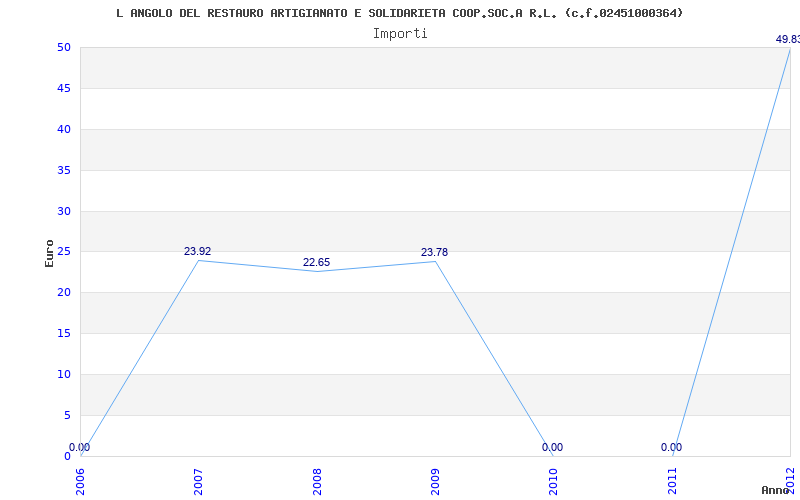Click the 'Importi' subtitle

pos(400,34)
